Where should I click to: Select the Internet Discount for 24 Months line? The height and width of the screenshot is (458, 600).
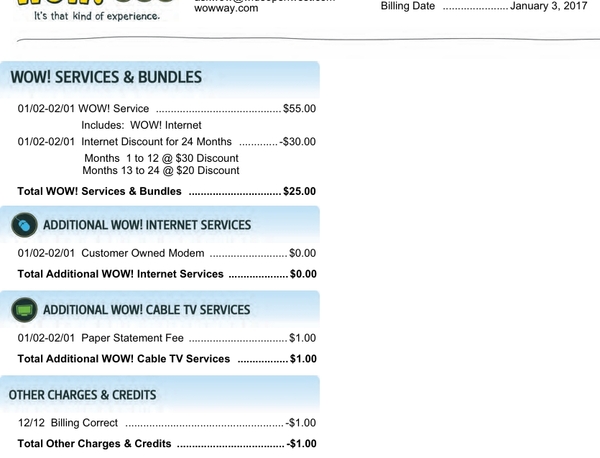pyautogui.click(x=167, y=142)
